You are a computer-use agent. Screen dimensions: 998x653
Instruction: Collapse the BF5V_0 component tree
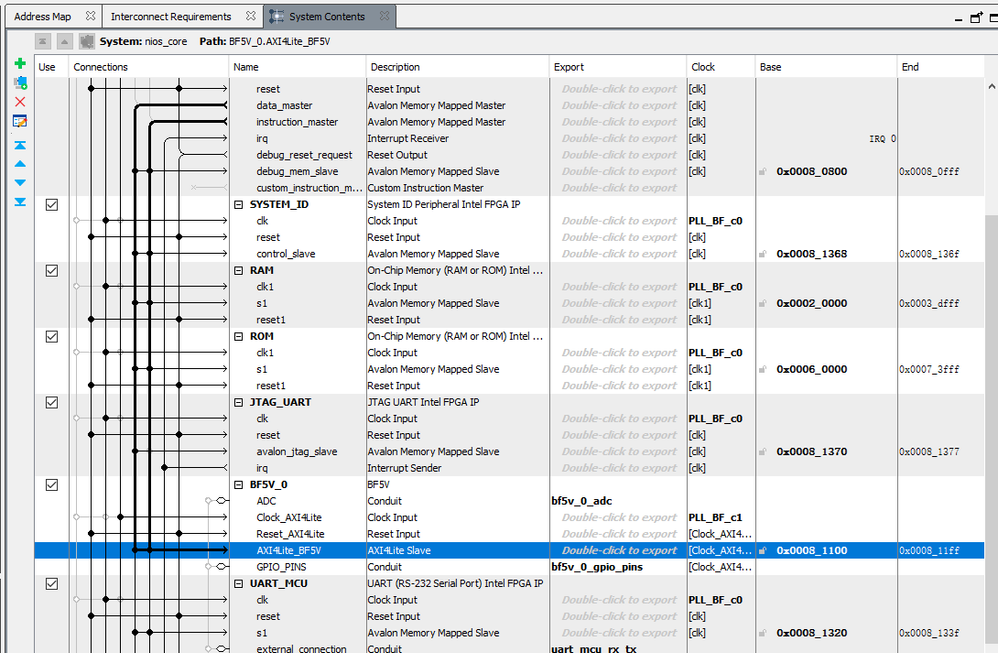coord(239,484)
